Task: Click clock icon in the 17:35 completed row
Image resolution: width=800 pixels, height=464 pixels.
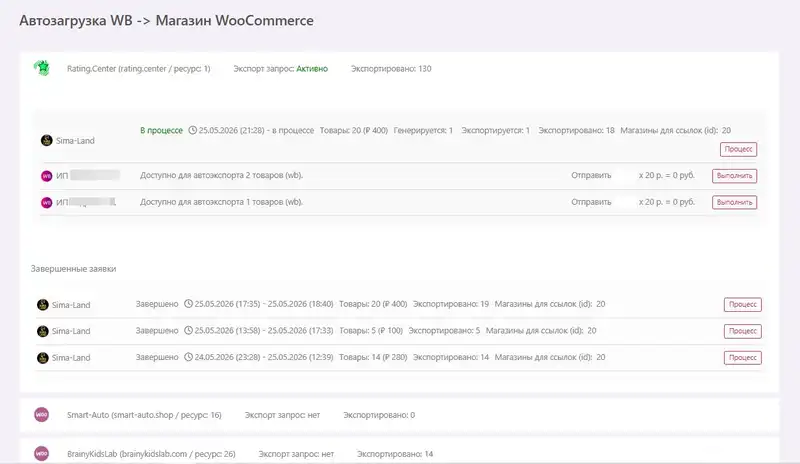Action: pyautogui.click(x=188, y=304)
